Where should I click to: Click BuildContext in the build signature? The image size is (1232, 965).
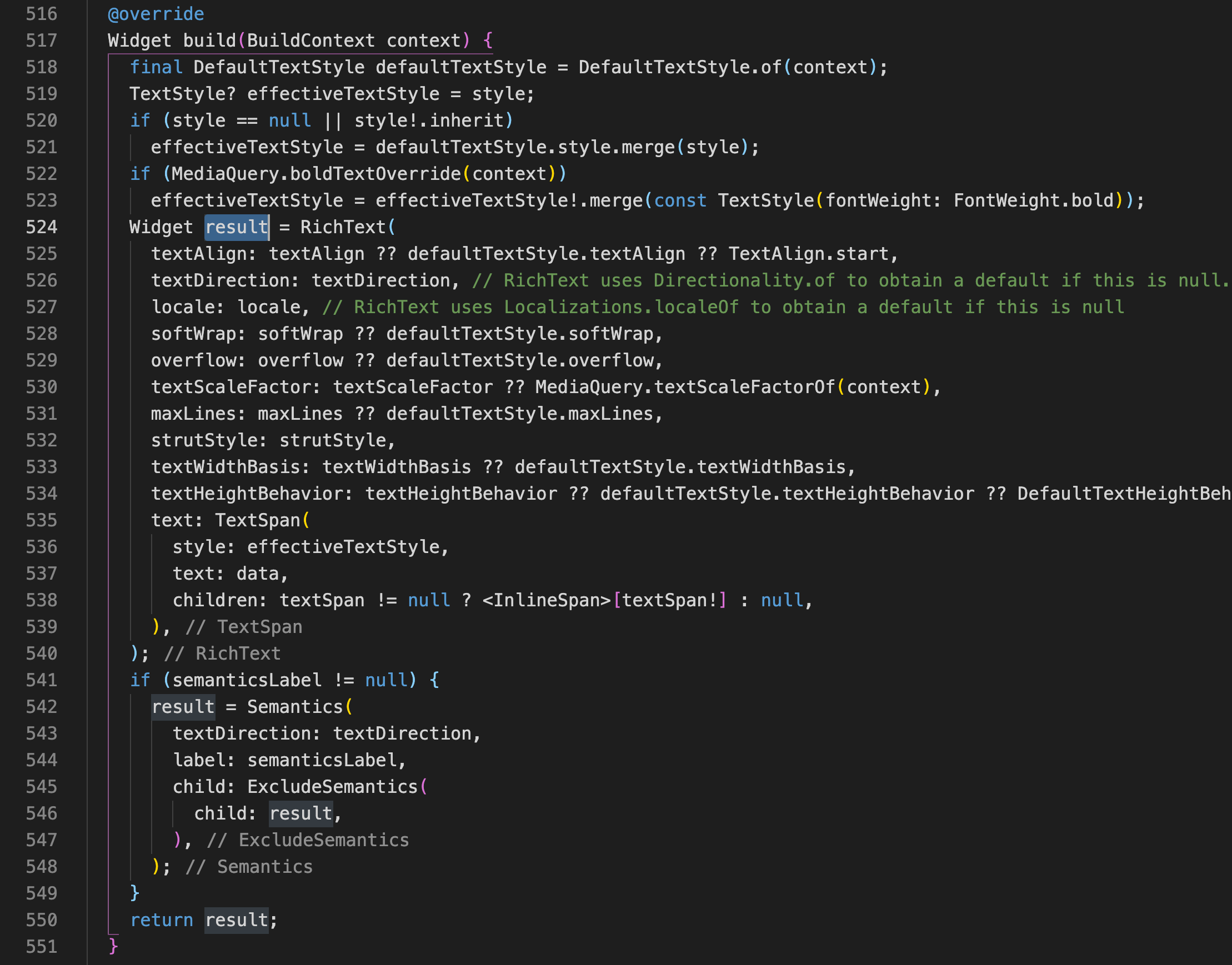tap(310, 41)
